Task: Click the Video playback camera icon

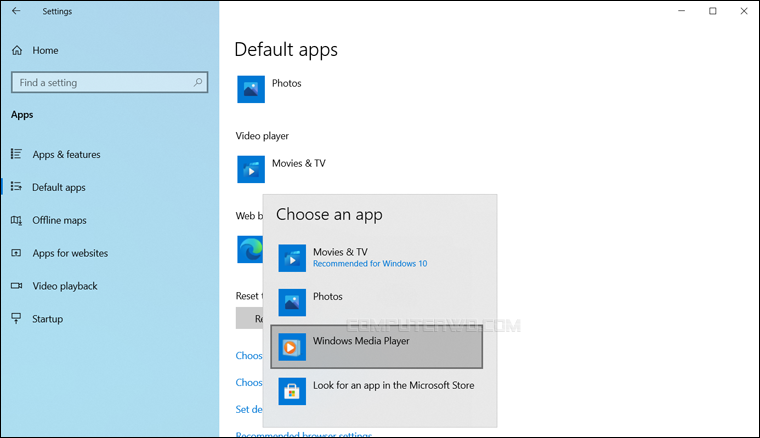Action: (x=16, y=286)
